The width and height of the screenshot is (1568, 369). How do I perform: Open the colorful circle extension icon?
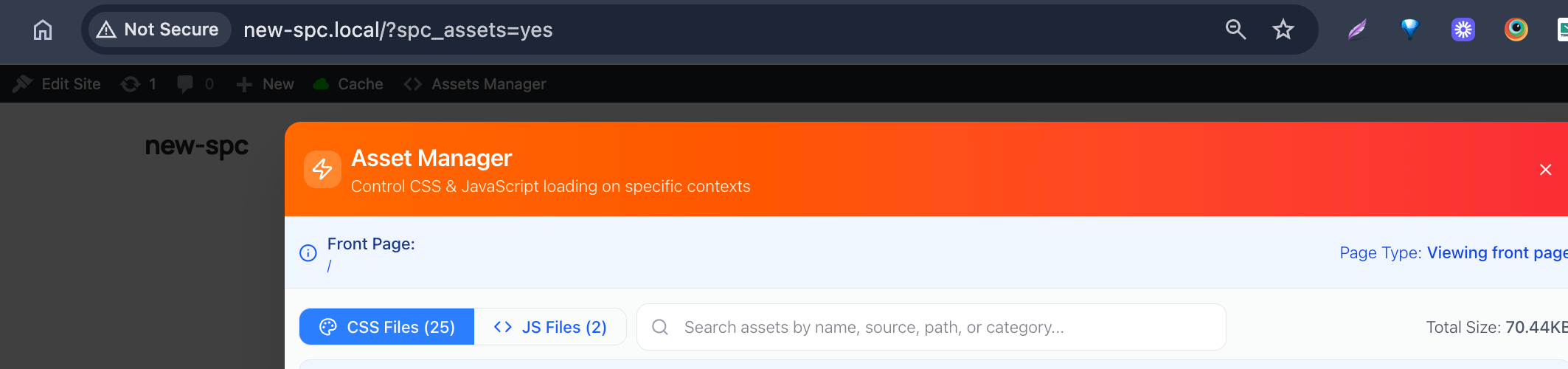click(x=1516, y=30)
